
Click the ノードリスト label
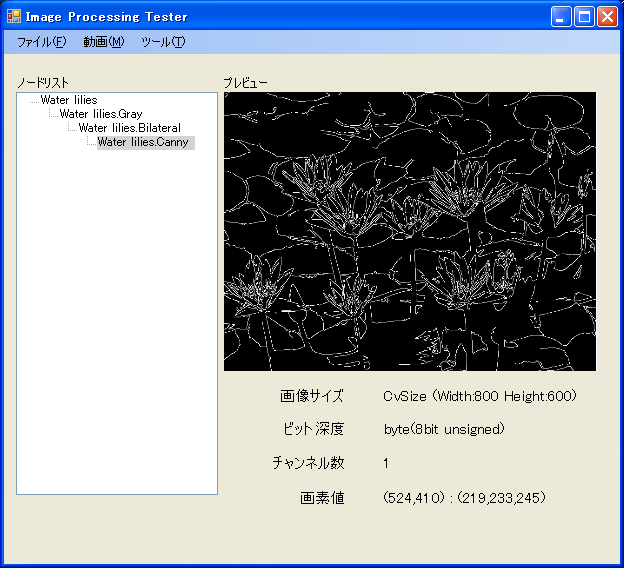click(x=43, y=82)
